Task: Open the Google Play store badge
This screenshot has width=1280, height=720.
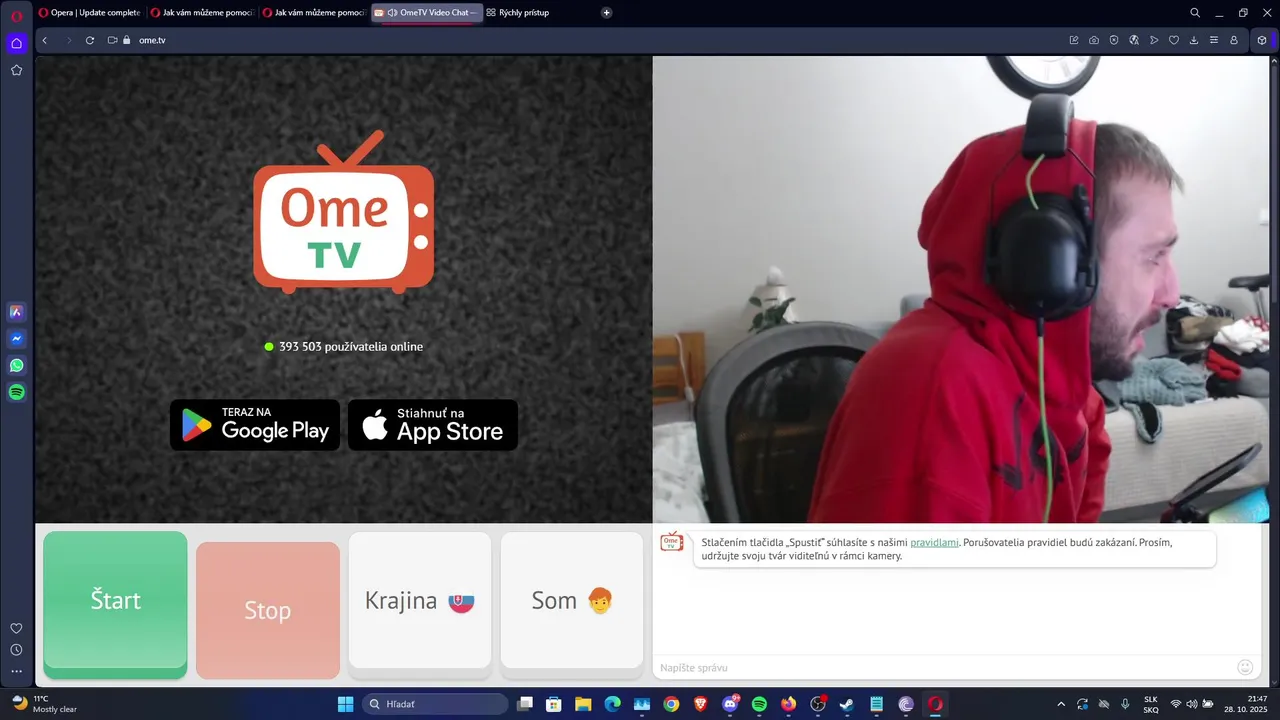Action: (255, 425)
